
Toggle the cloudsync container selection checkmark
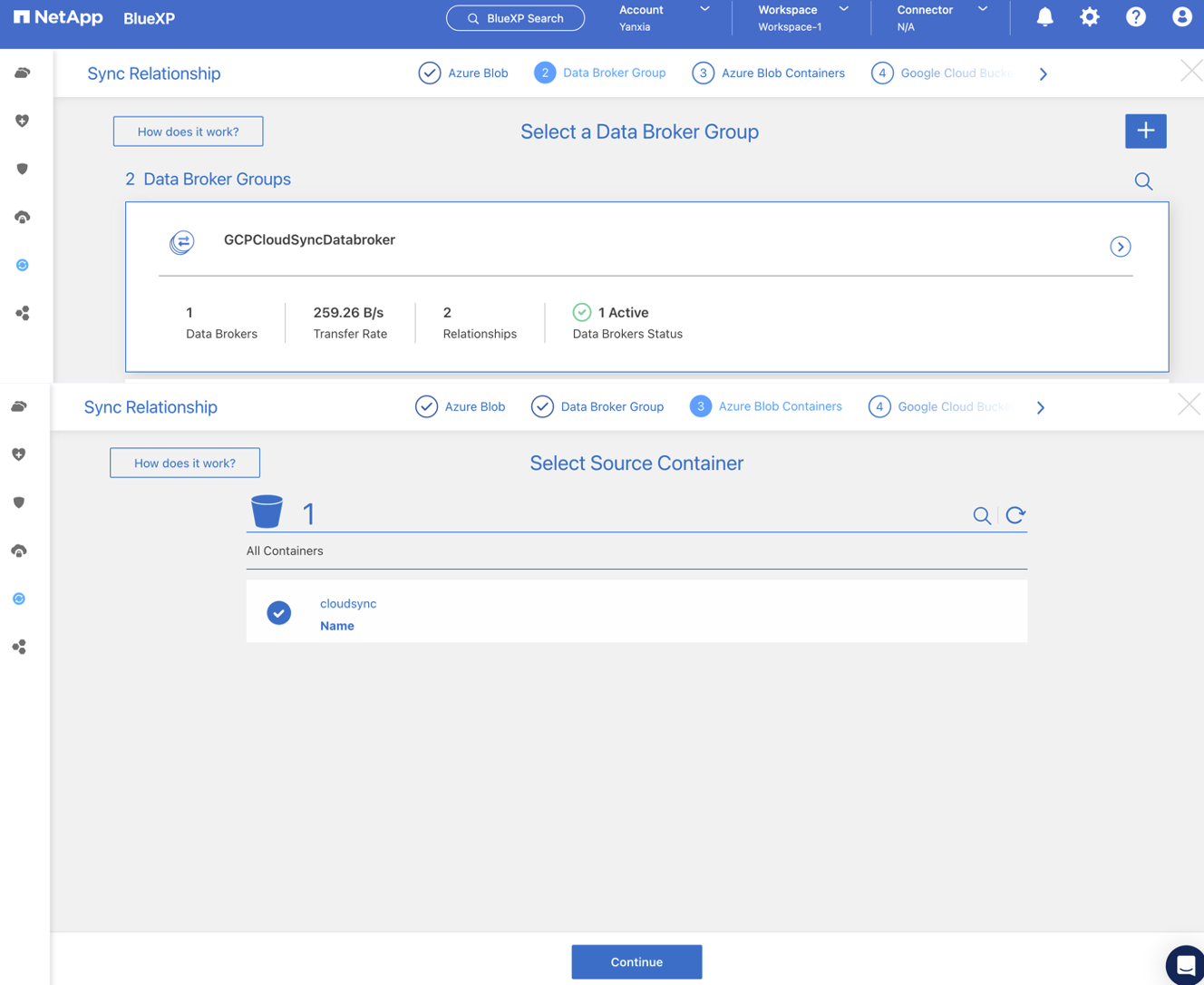(279, 613)
